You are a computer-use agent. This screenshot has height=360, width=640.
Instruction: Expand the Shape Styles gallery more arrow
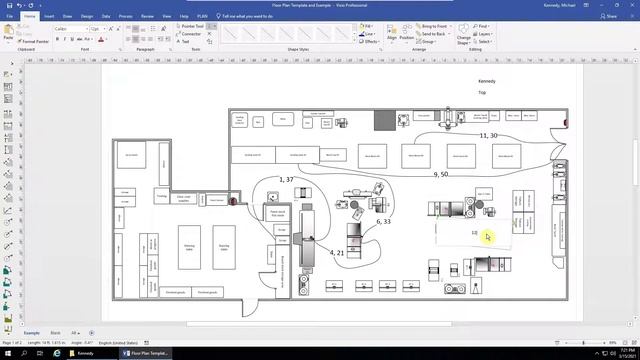click(x=354, y=41)
